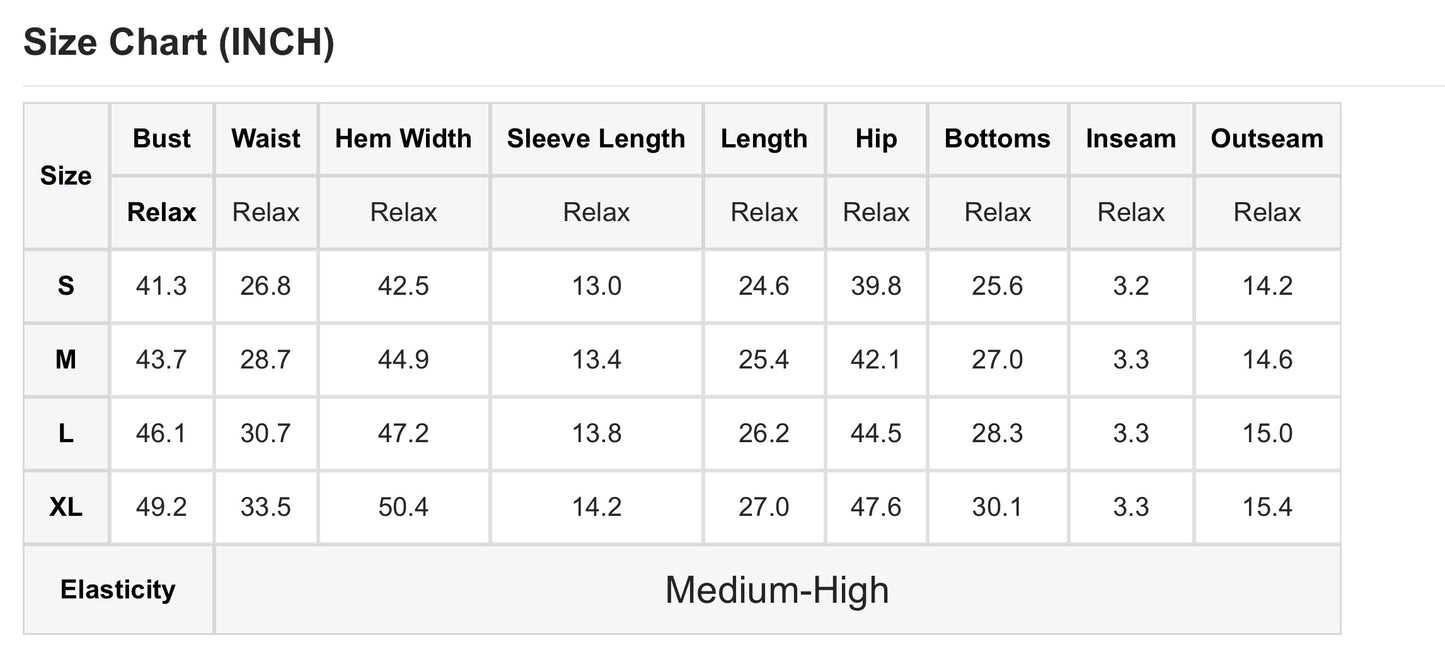Select the Size header cell
This screenshot has width=1445, height=645.
pyautogui.click(x=66, y=176)
